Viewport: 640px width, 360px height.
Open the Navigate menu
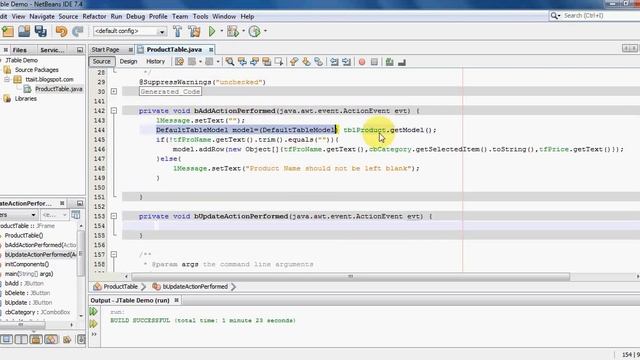pyautogui.click(x=42, y=16)
